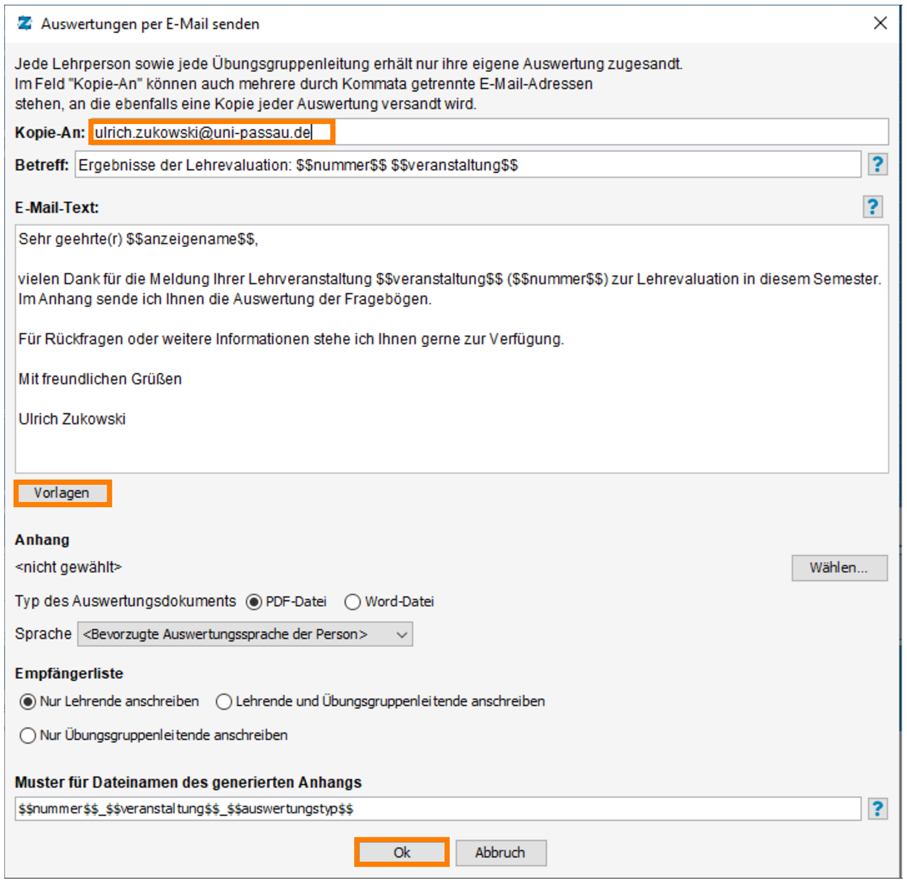Open the Vorlagen templates button
The image size is (907, 882).
click(x=62, y=493)
